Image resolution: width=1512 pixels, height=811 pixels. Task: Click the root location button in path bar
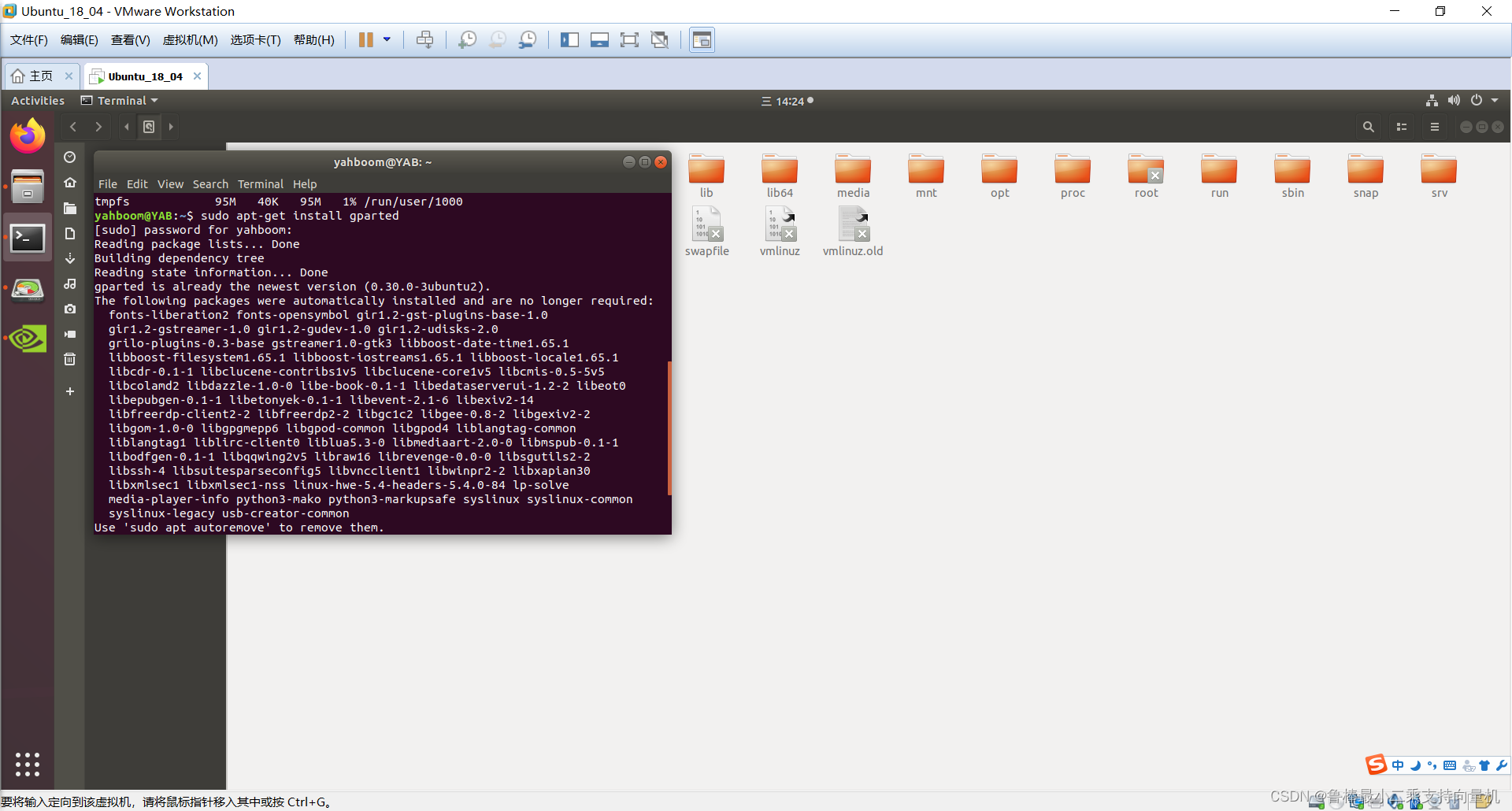(149, 127)
